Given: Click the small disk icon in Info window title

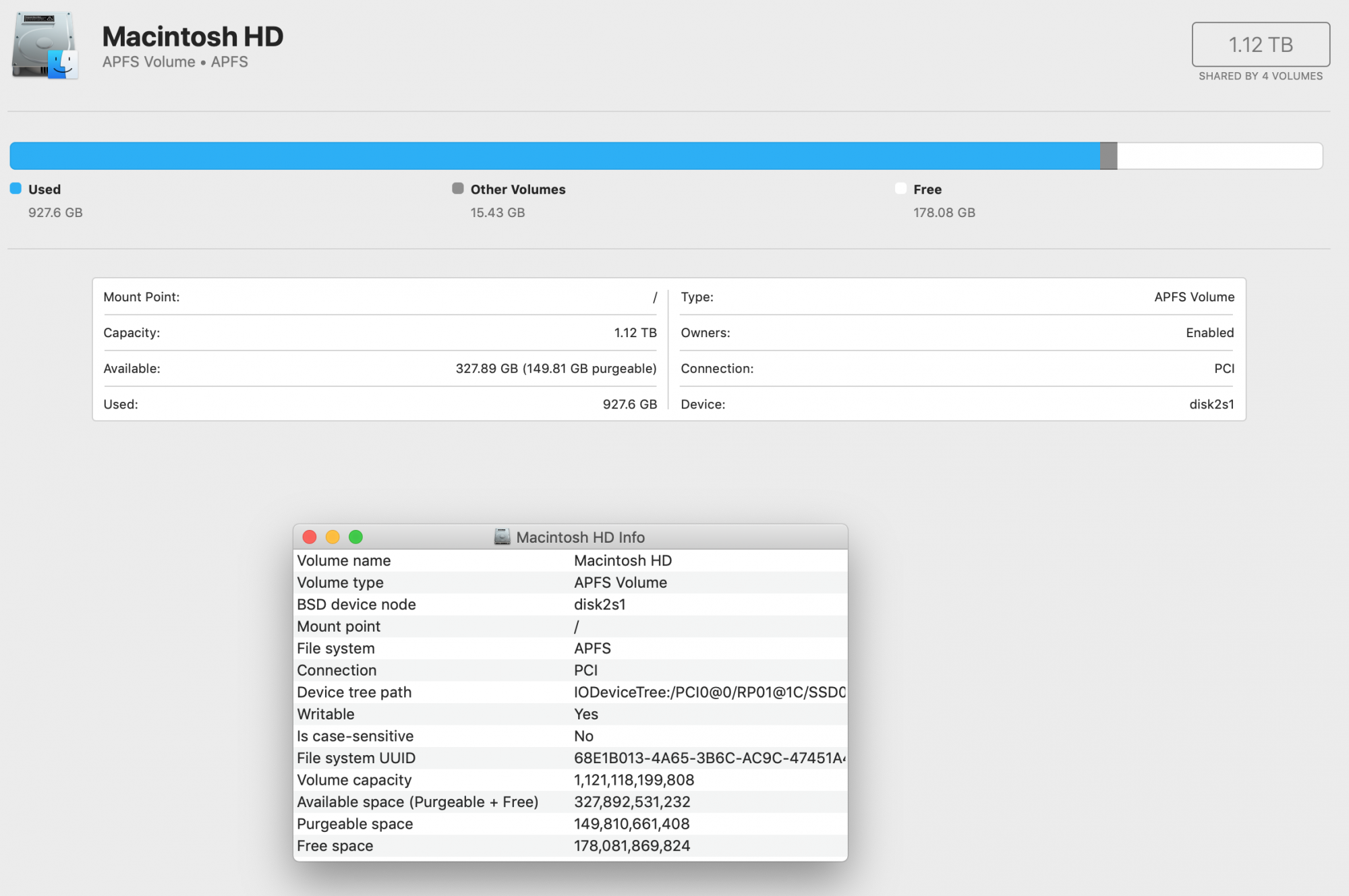Looking at the screenshot, I should click(502, 537).
